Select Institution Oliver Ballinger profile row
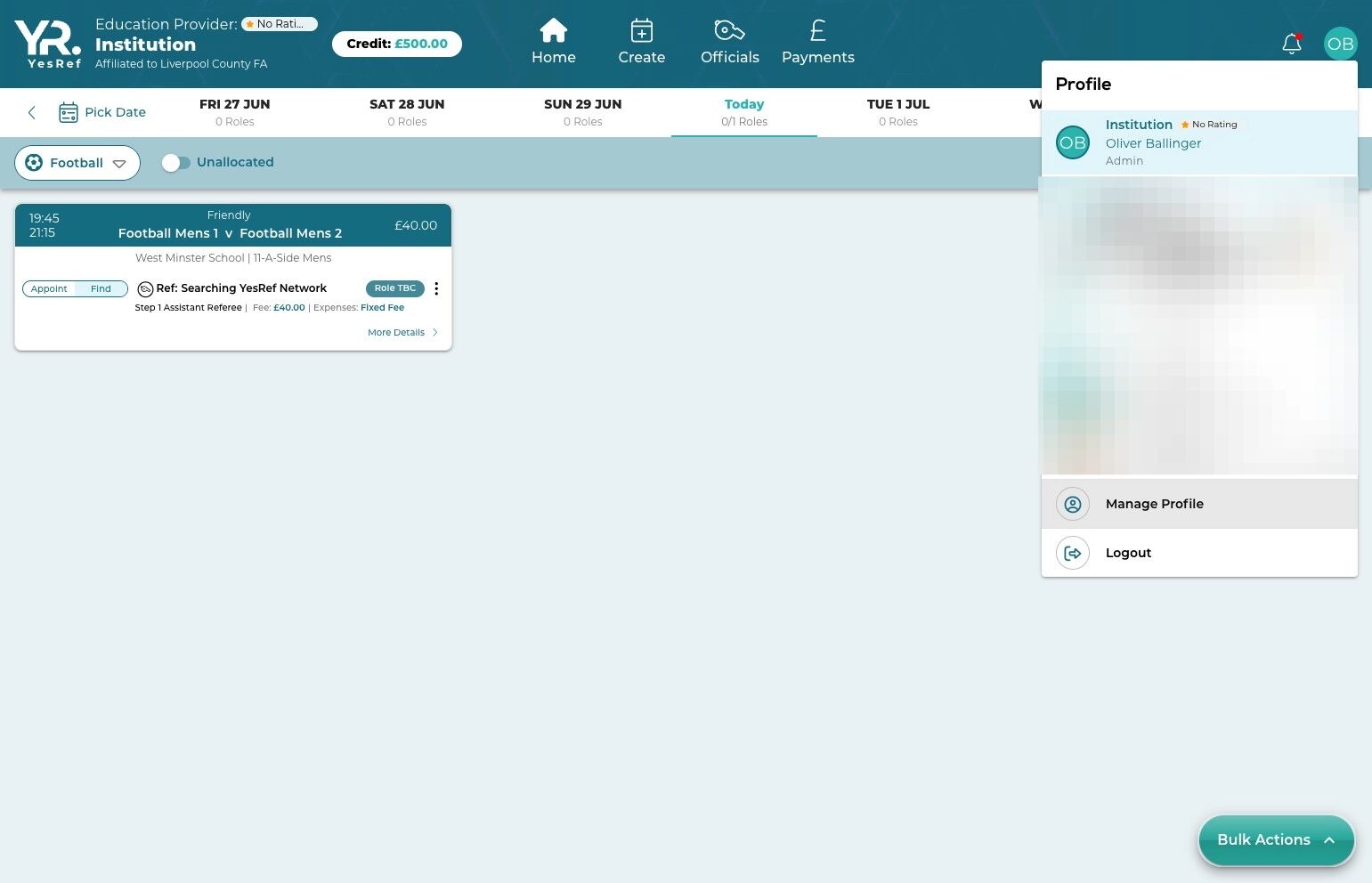1372x883 pixels. 1199,142
